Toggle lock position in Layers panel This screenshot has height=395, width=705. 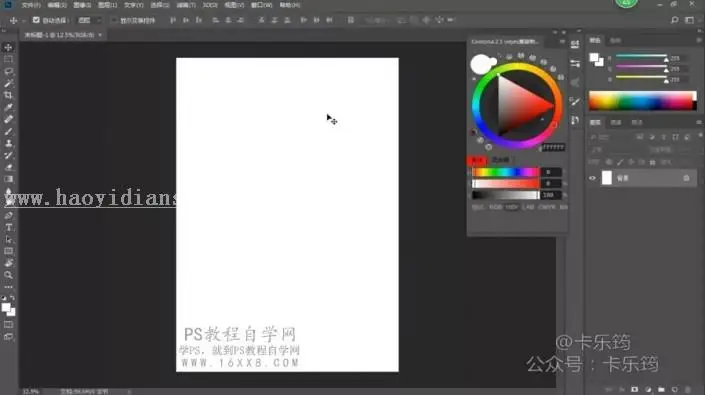pos(631,162)
